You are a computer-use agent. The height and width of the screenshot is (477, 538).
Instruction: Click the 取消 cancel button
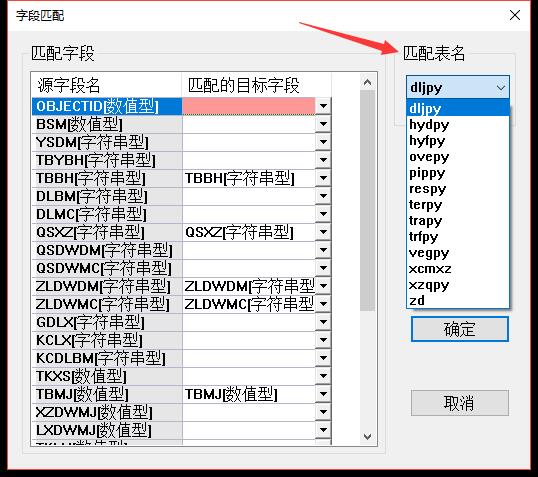459,403
